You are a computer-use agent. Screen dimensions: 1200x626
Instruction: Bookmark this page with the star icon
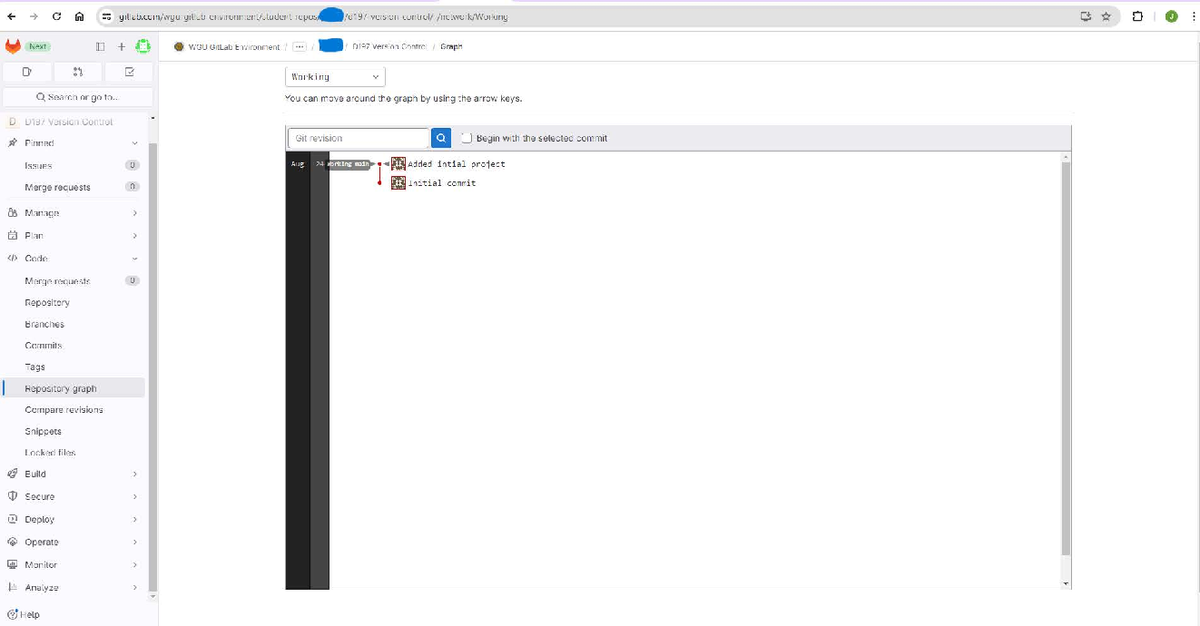(x=1108, y=16)
